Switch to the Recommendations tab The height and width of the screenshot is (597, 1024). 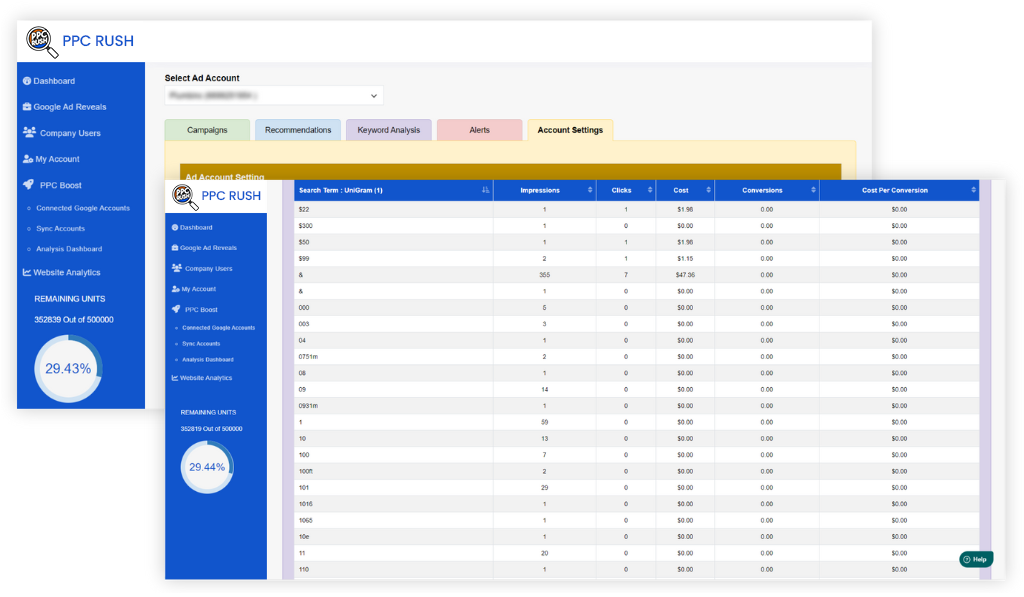coord(298,130)
